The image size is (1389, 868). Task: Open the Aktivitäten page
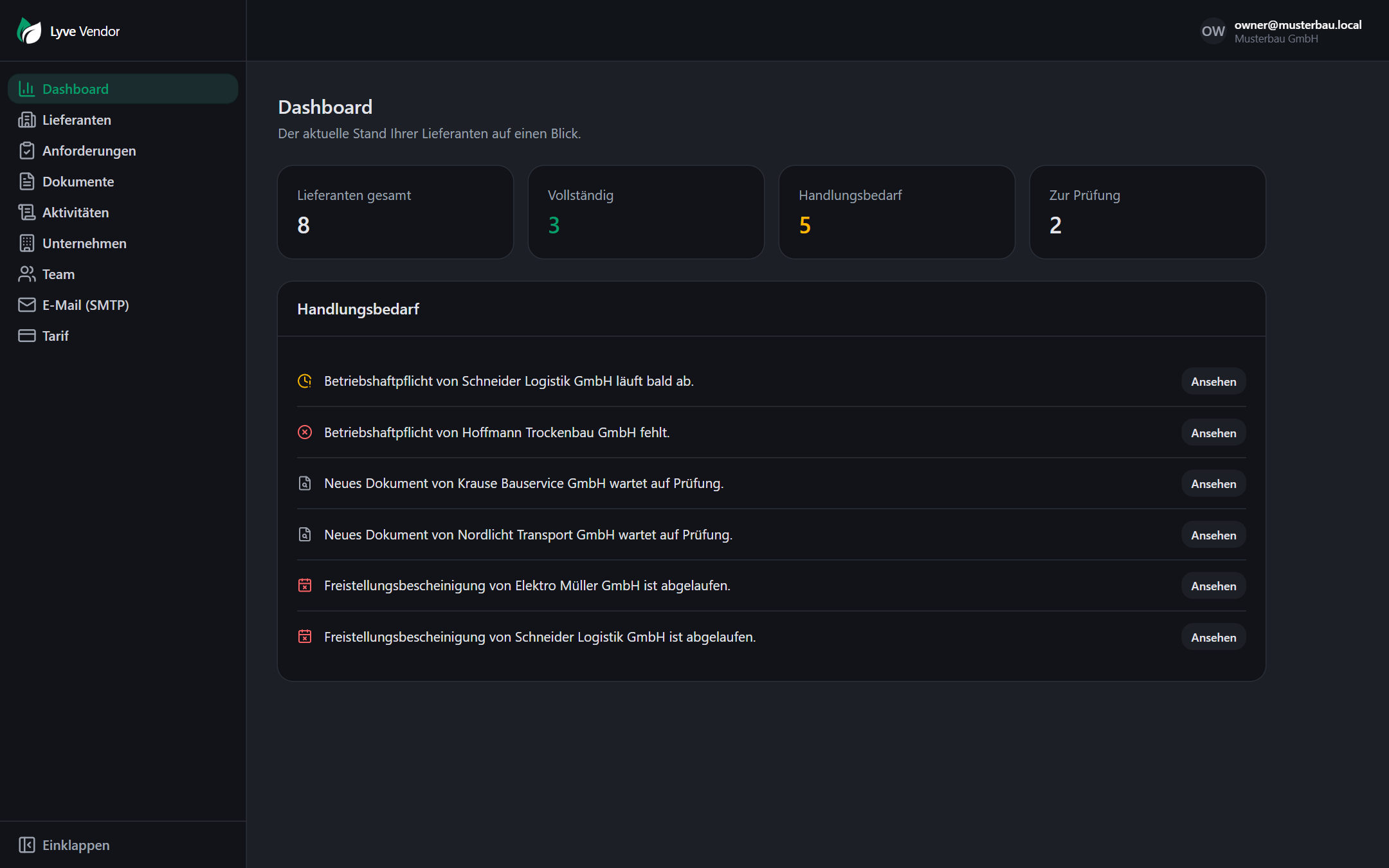pos(123,212)
